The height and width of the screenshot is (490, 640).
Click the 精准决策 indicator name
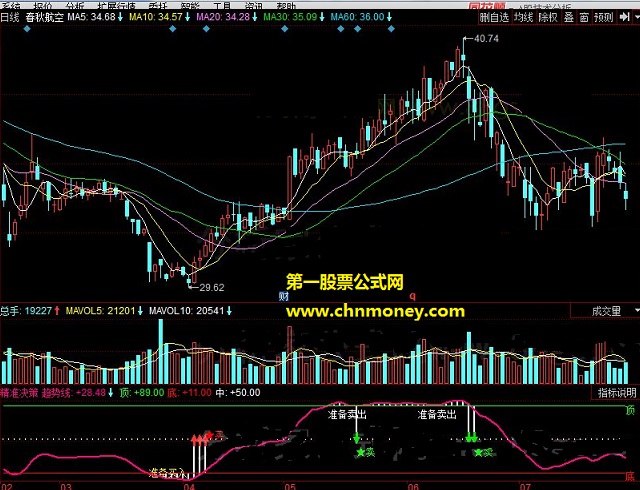coord(19,393)
